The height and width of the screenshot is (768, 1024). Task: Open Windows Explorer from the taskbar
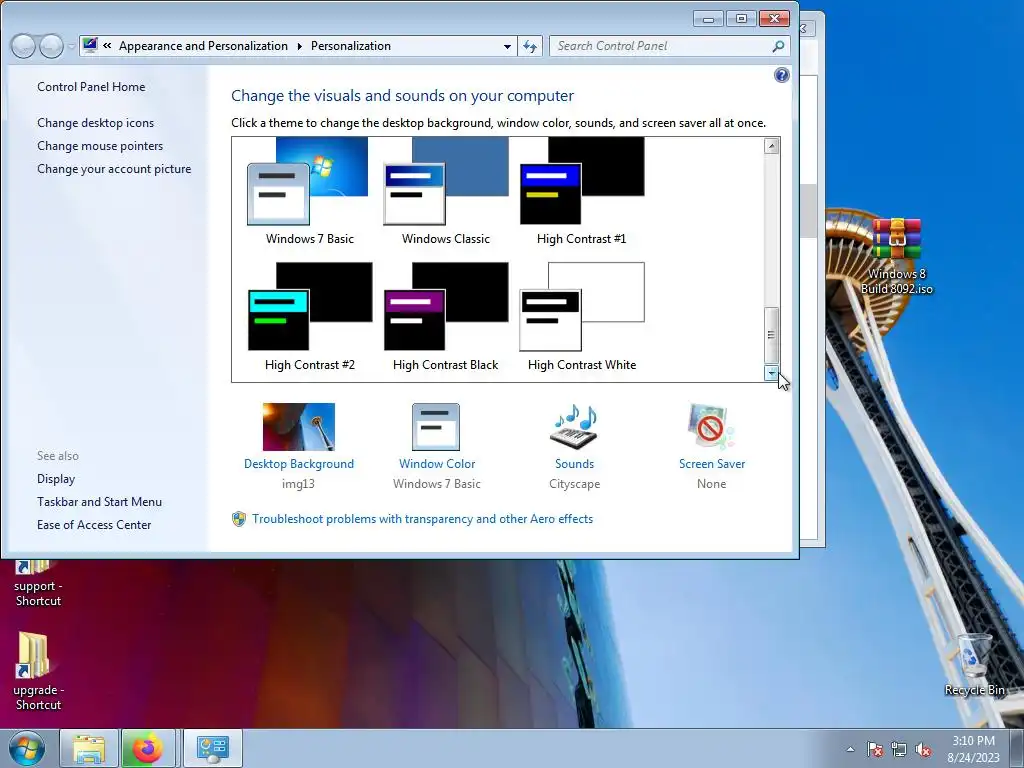[89, 748]
